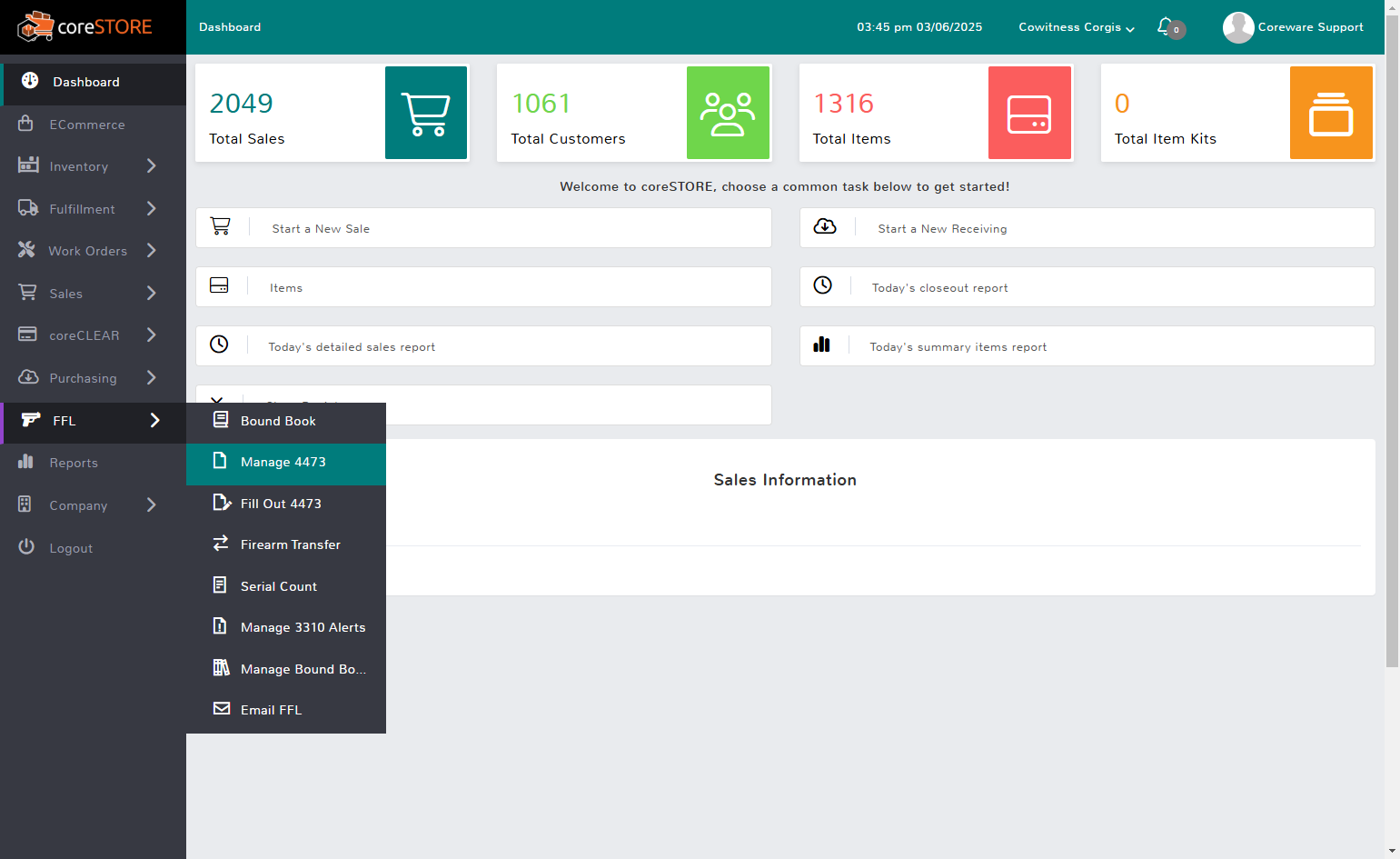1400x859 pixels.
Task: Open the Cowitness Corgis store dropdown
Action: click(x=1077, y=27)
